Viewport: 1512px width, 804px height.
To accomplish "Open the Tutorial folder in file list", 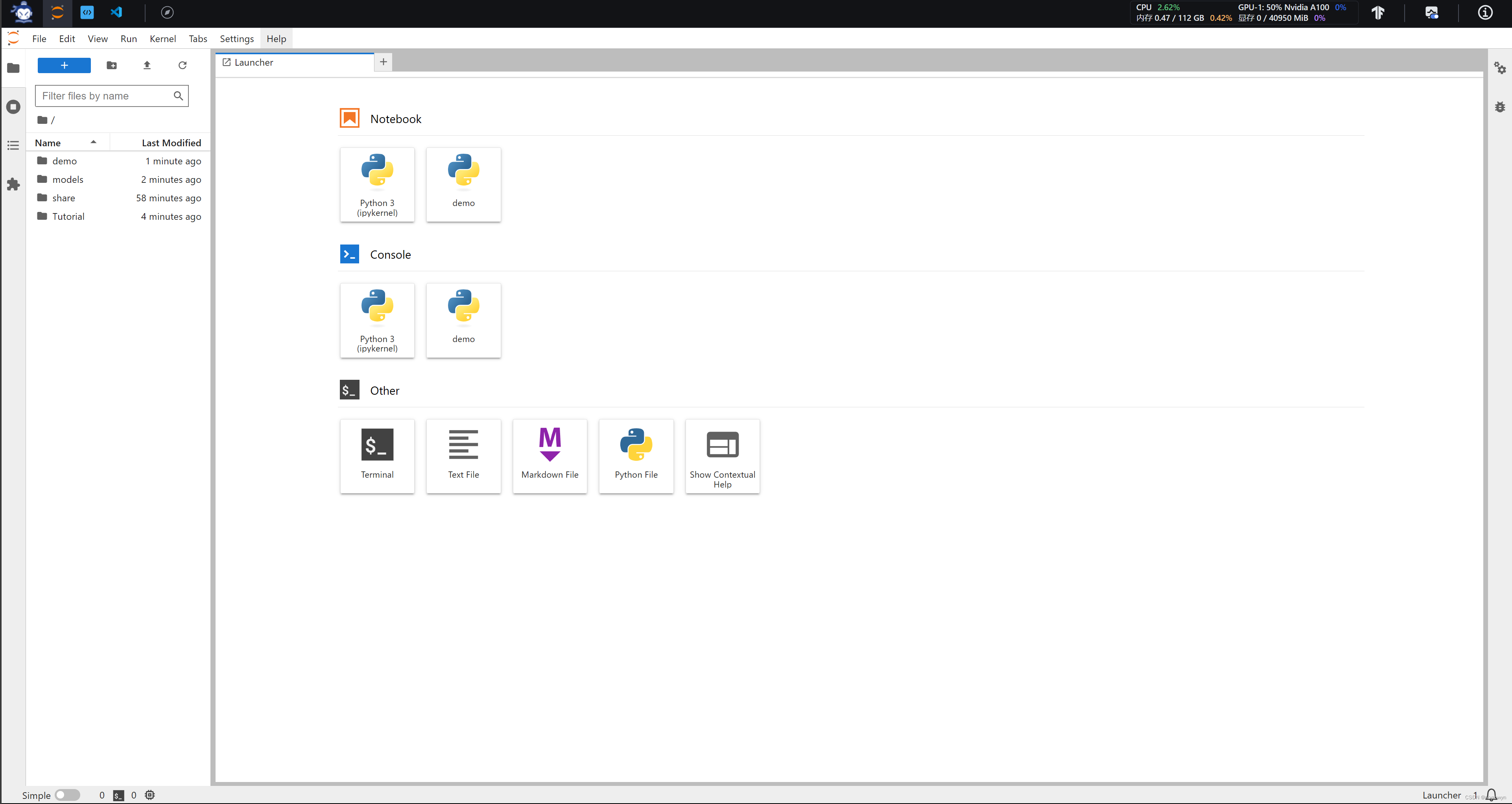I will pos(68,216).
